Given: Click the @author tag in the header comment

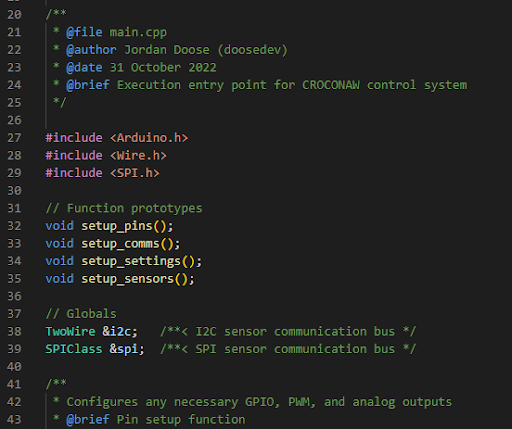Looking at the screenshot, I should click(x=91, y=50).
